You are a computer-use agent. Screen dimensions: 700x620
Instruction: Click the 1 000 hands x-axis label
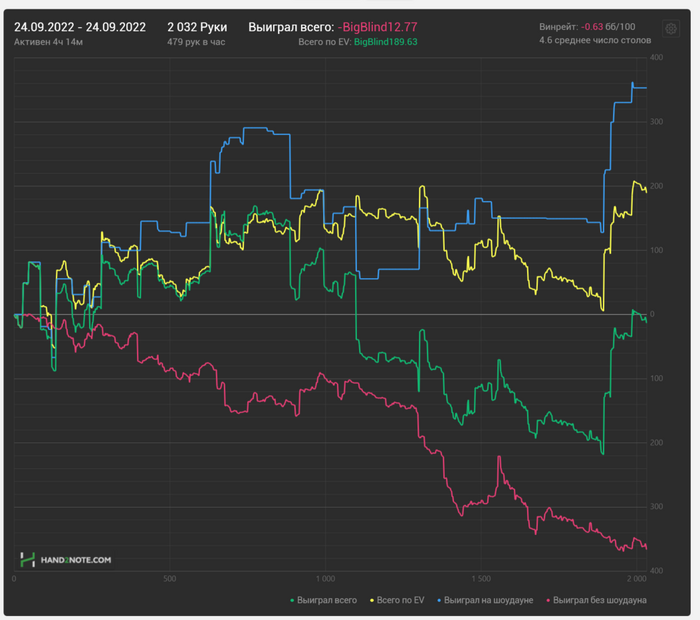pos(325,579)
